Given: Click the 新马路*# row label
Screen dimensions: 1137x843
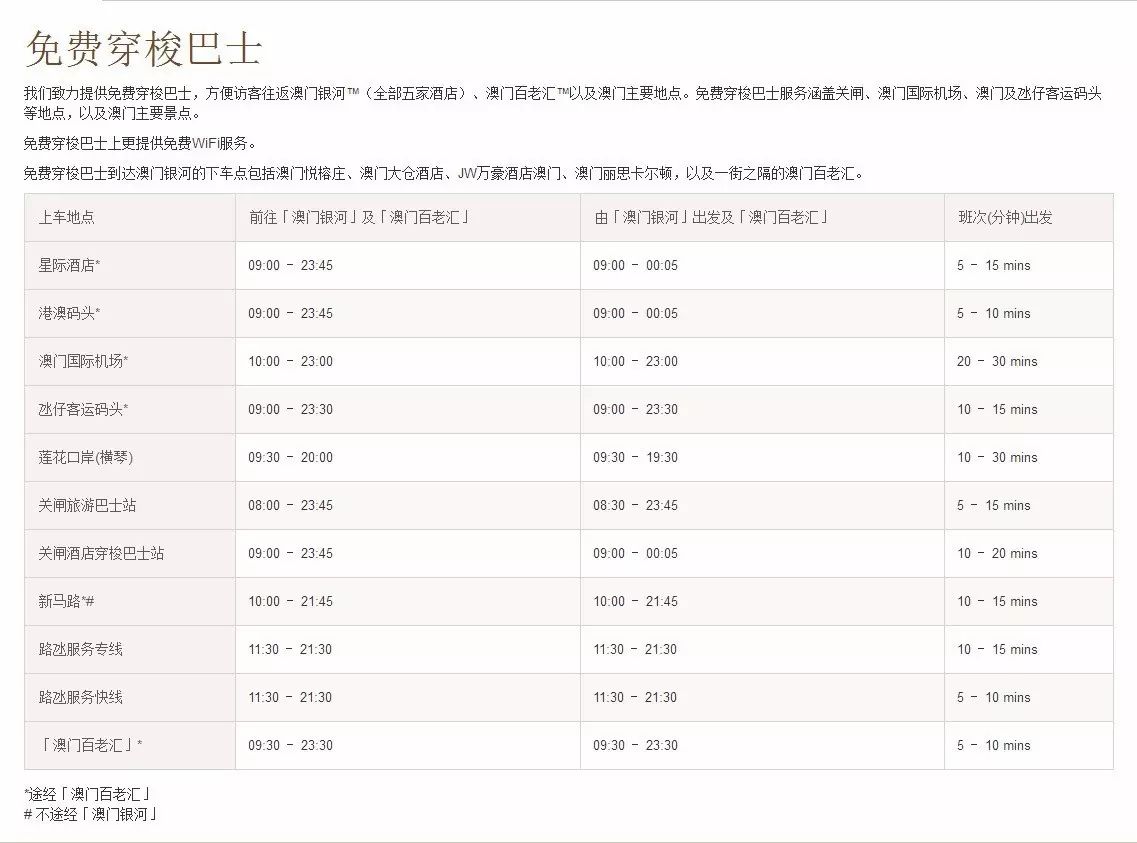Looking at the screenshot, I should tap(66, 601).
